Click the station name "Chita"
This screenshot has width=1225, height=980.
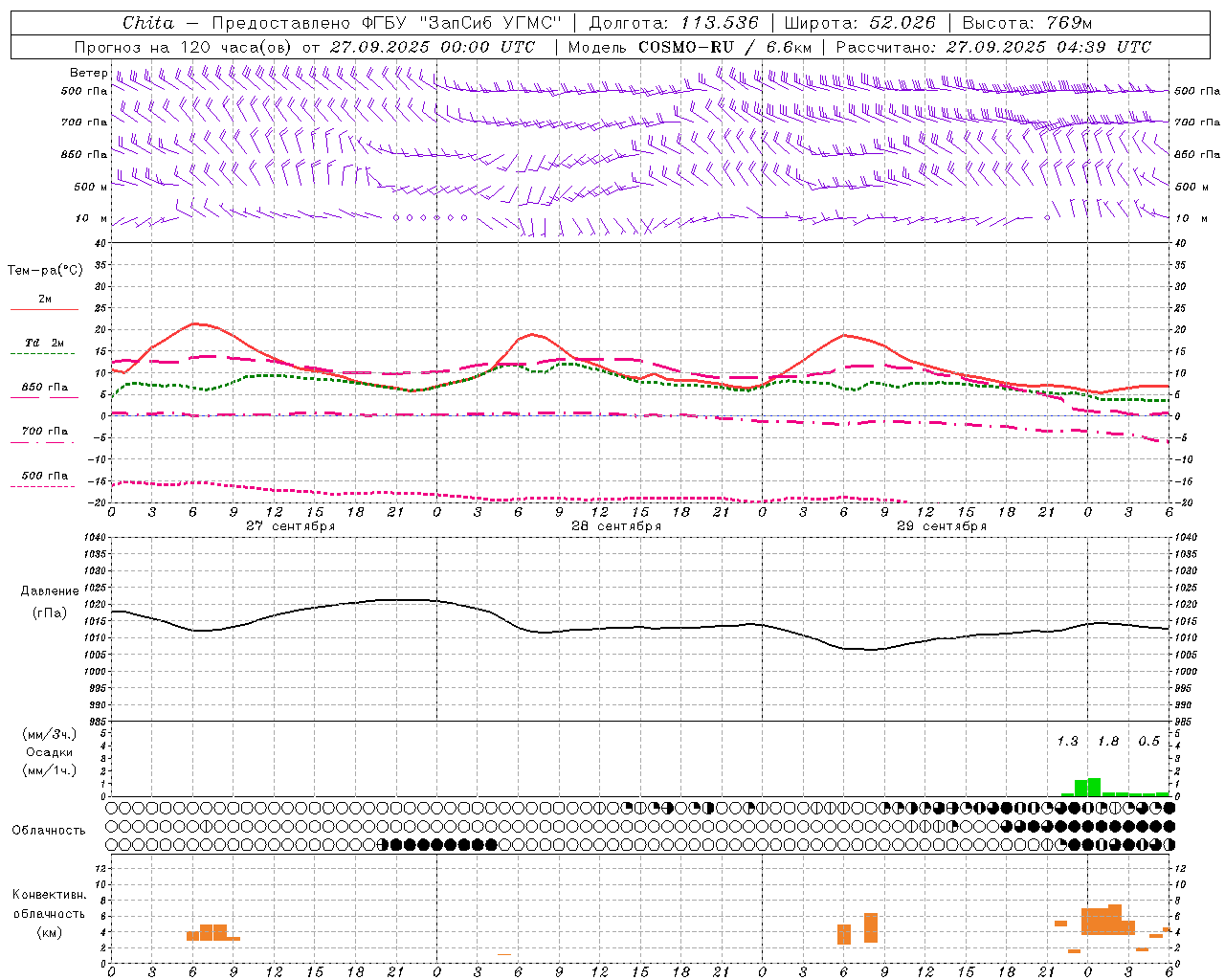pos(148,23)
